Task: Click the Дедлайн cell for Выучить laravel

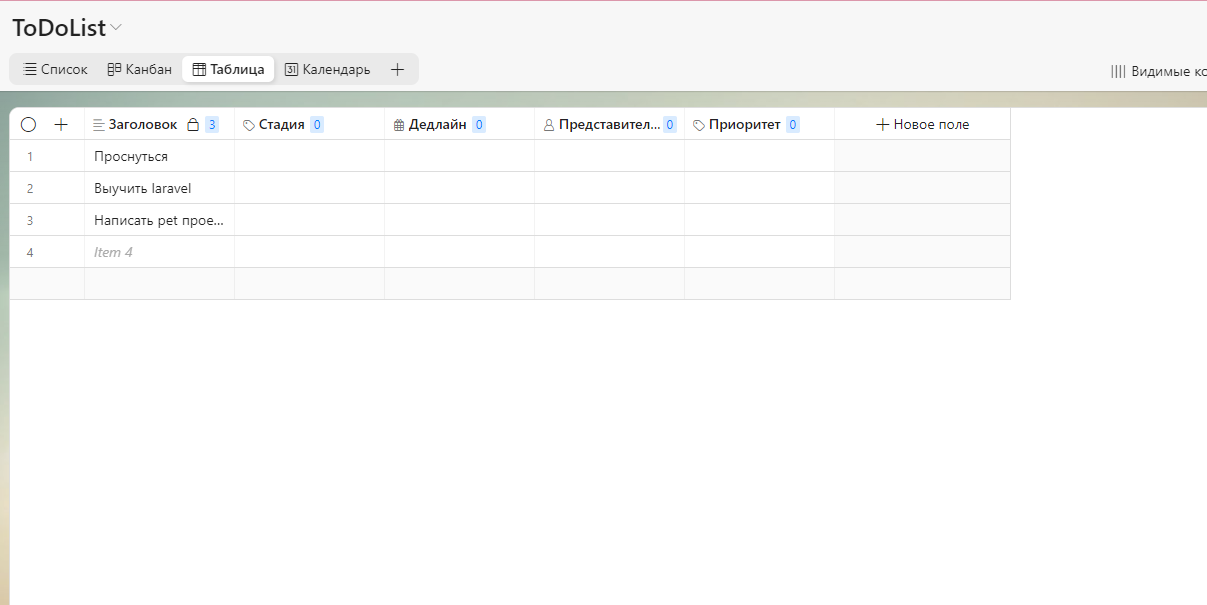Action: coord(460,188)
